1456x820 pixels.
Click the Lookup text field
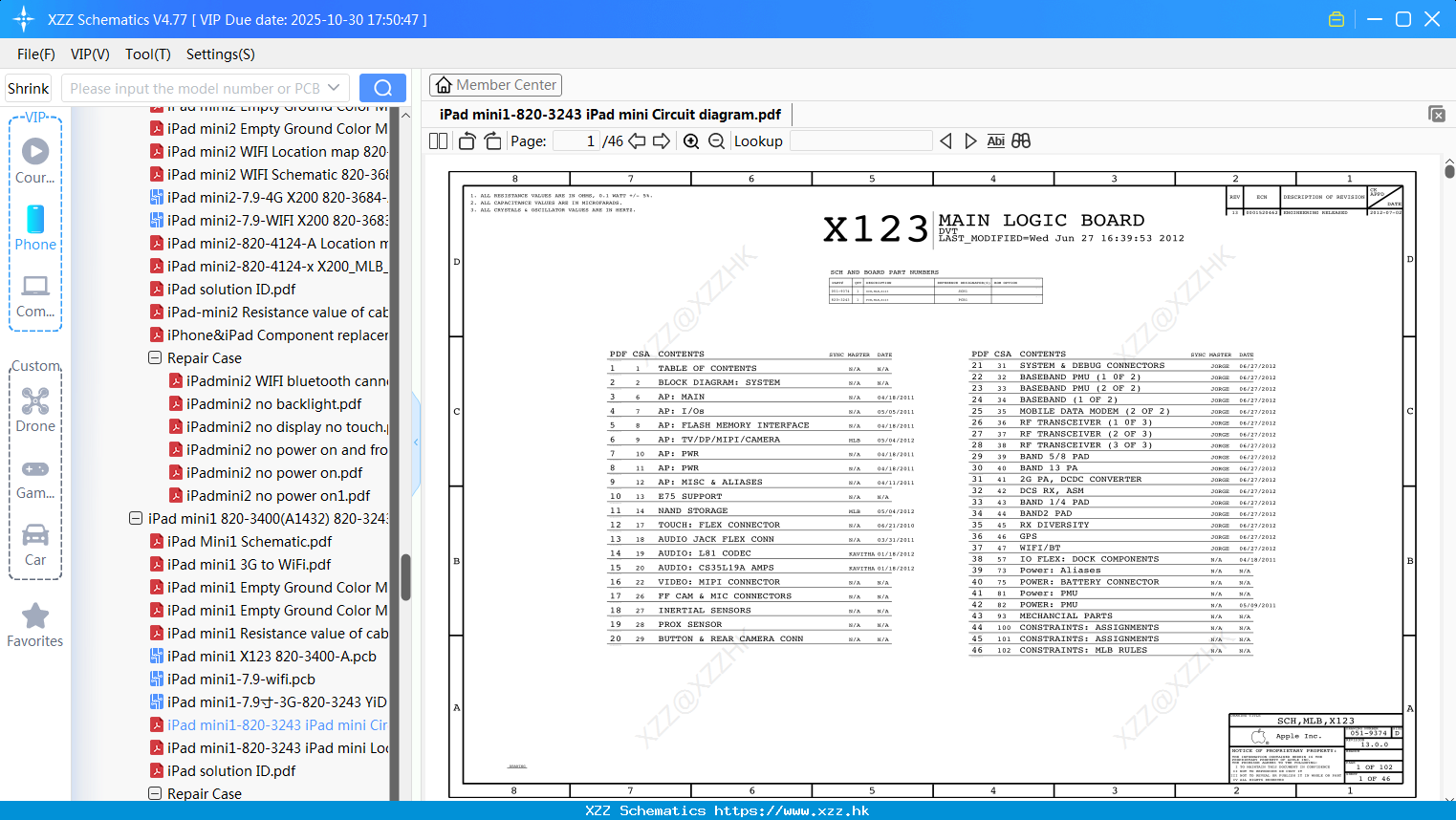[x=860, y=140]
